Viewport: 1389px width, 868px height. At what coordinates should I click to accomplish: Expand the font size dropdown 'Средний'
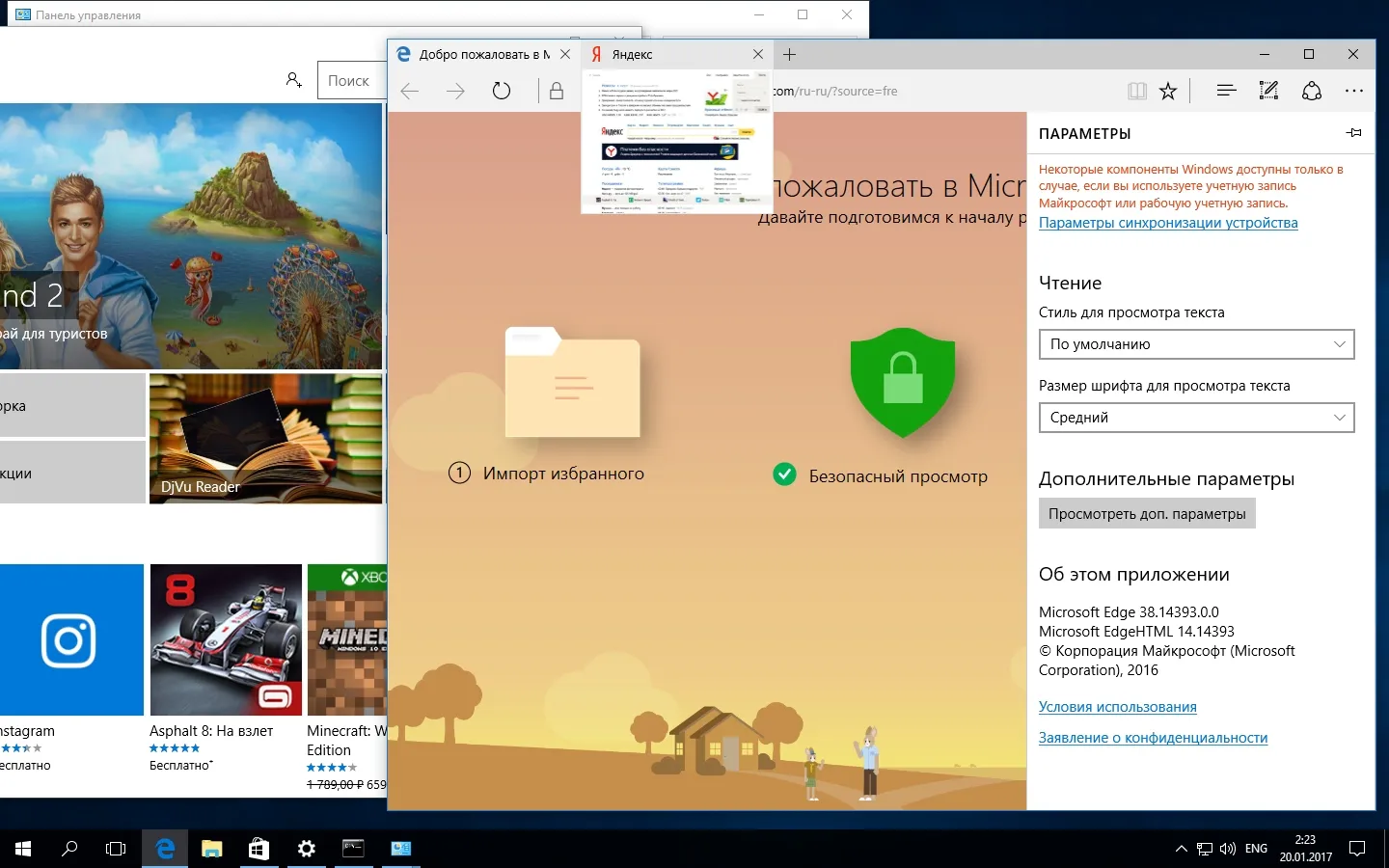[x=1196, y=418]
